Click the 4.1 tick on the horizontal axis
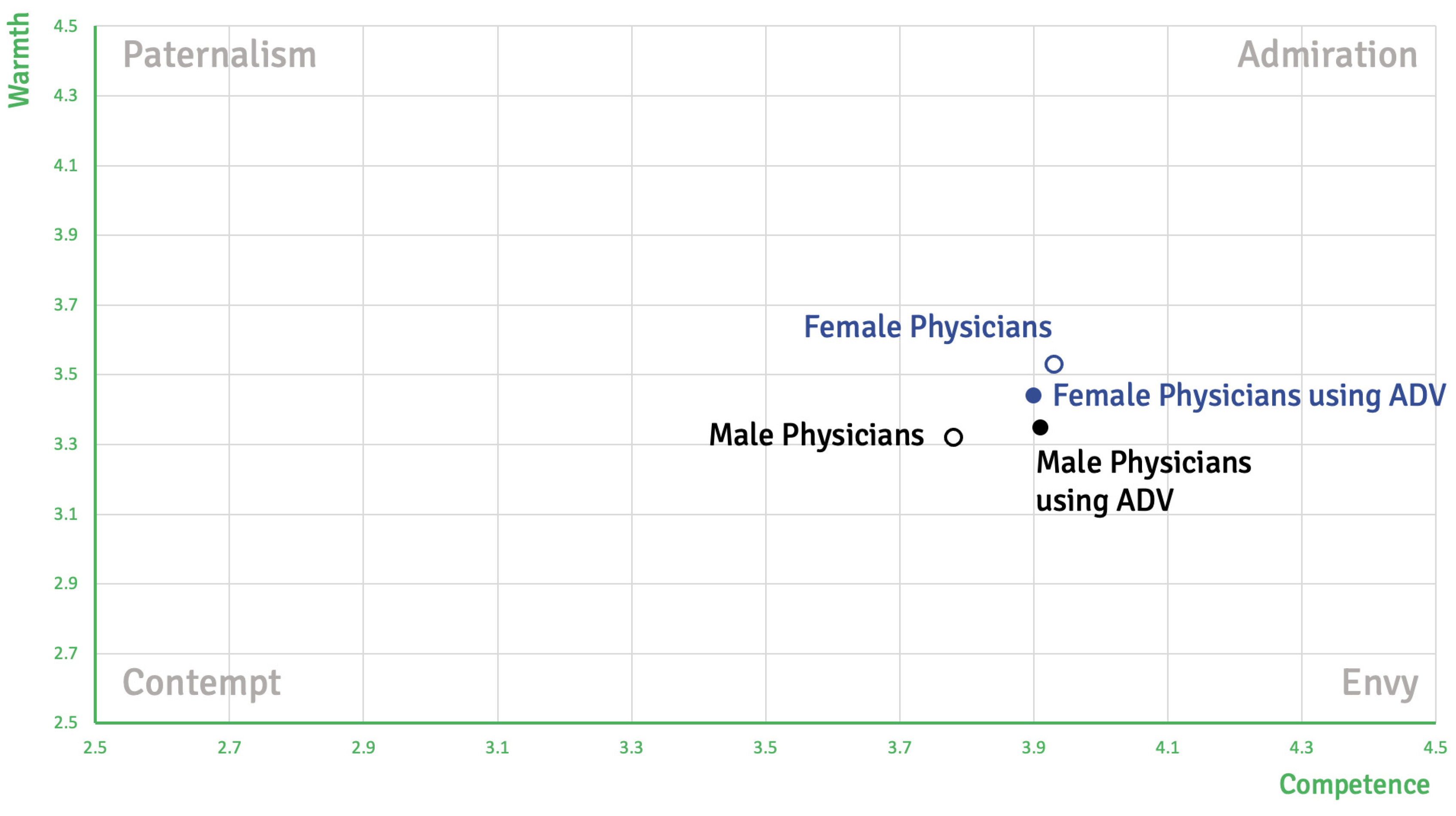Screen dimensions: 1456x816 coord(1167,748)
